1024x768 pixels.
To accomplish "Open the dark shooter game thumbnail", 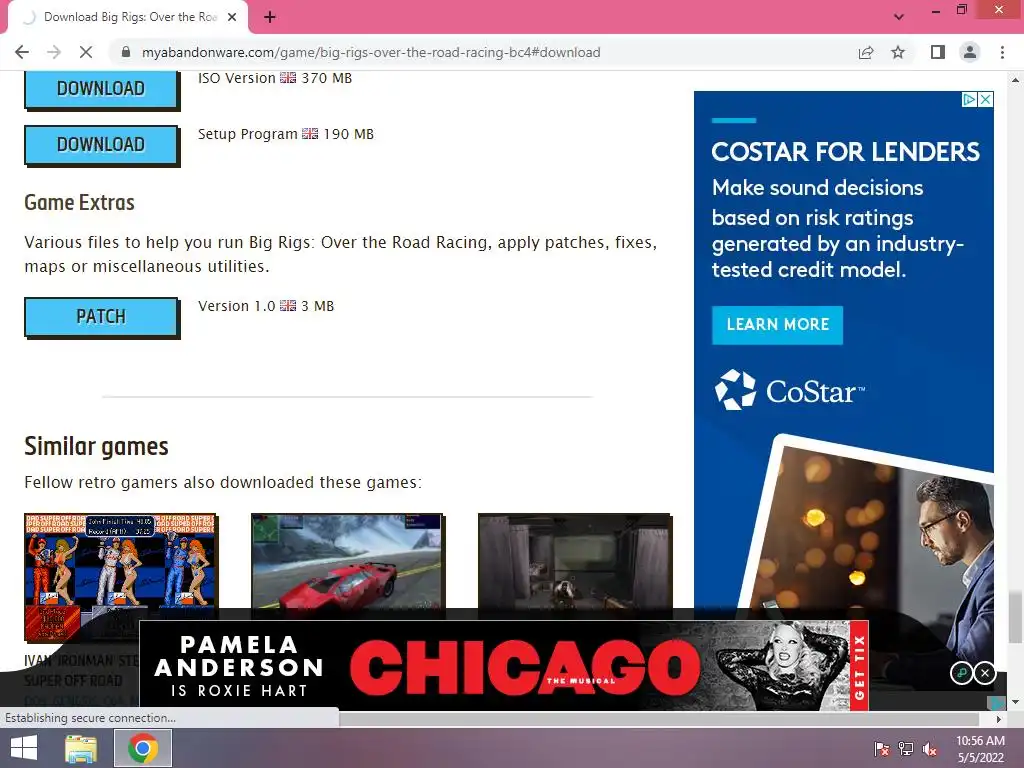I will click(x=574, y=563).
